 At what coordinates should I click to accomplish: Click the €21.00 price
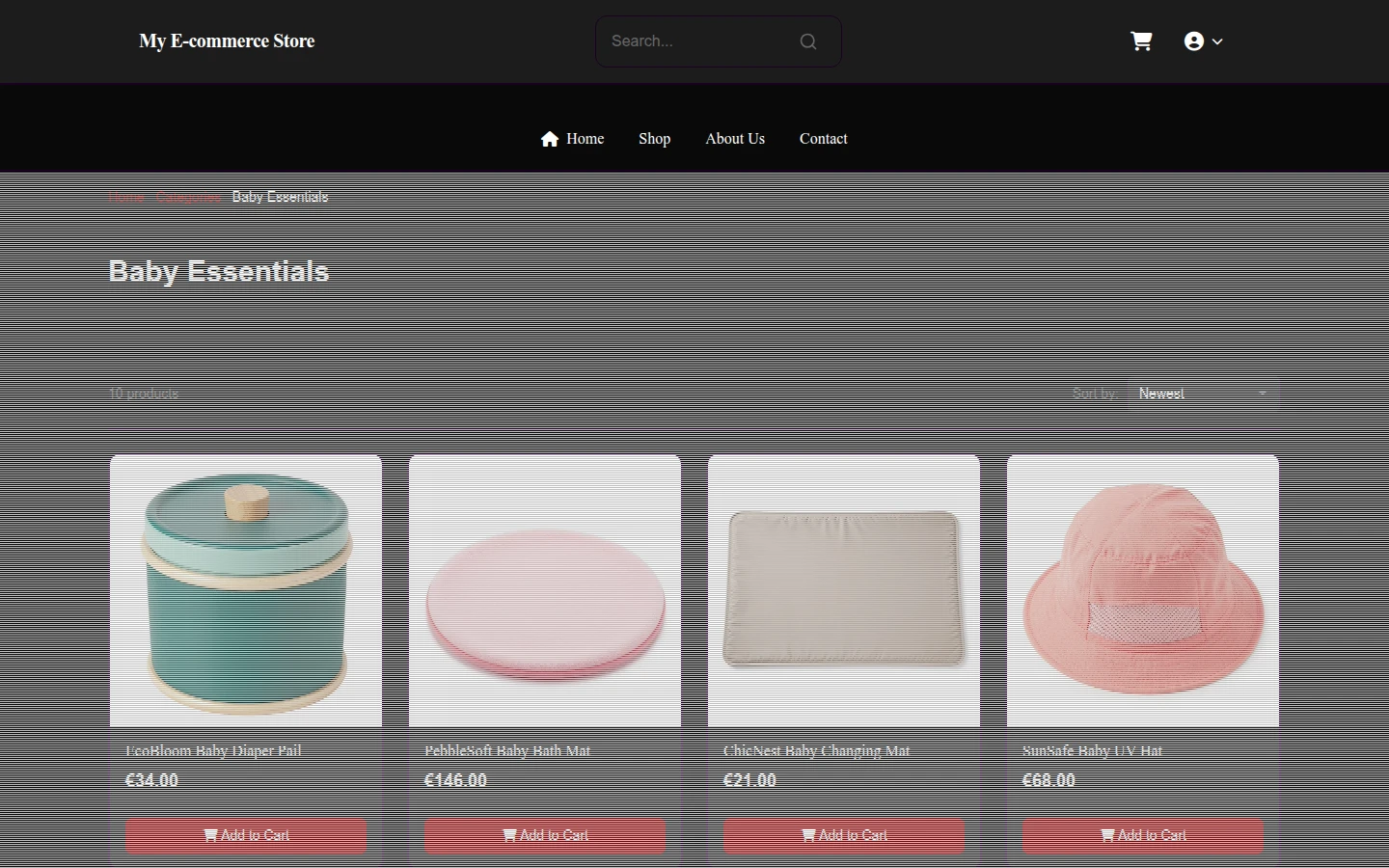coord(749,780)
